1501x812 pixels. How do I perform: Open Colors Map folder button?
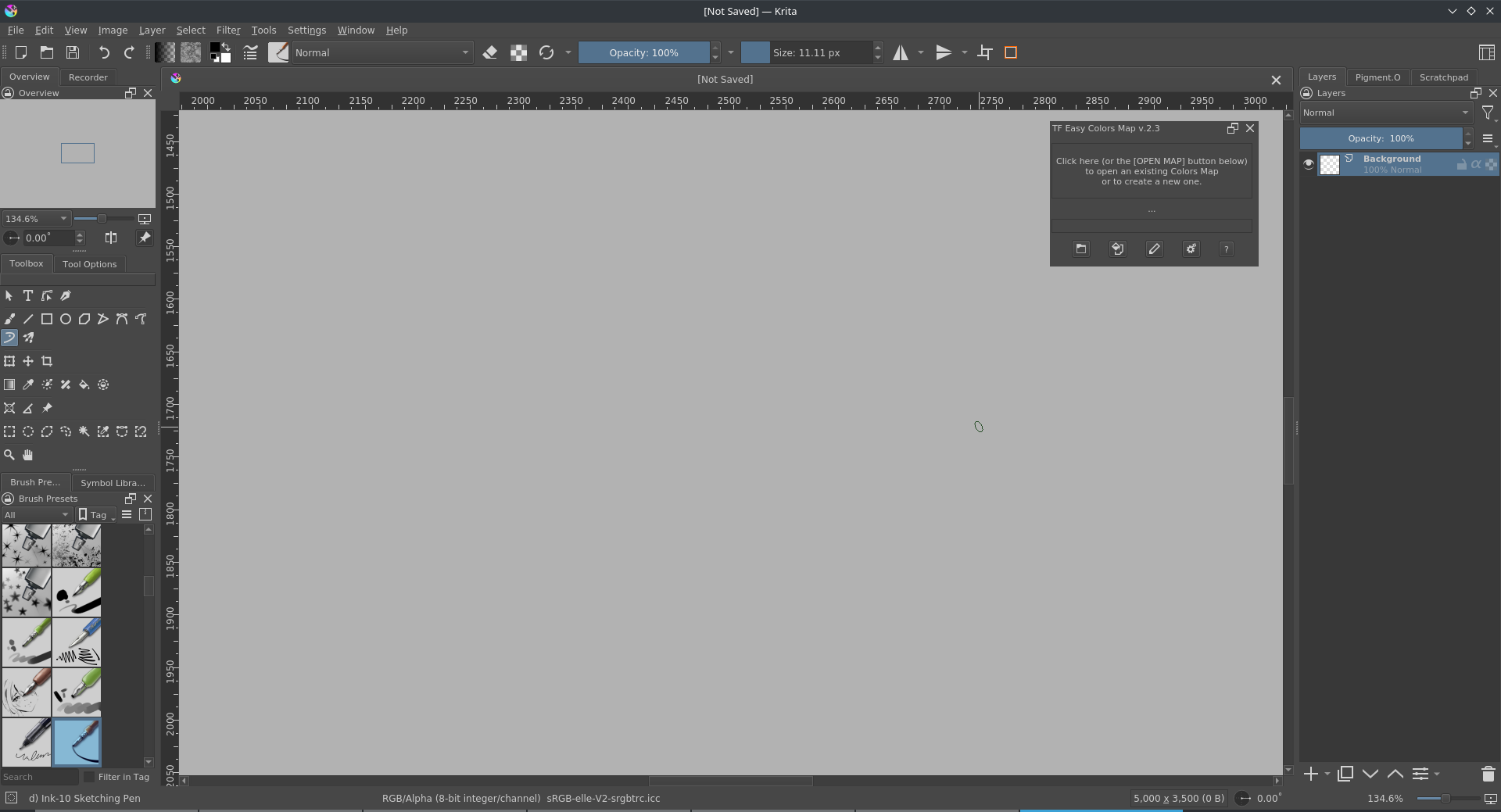[x=1081, y=249]
